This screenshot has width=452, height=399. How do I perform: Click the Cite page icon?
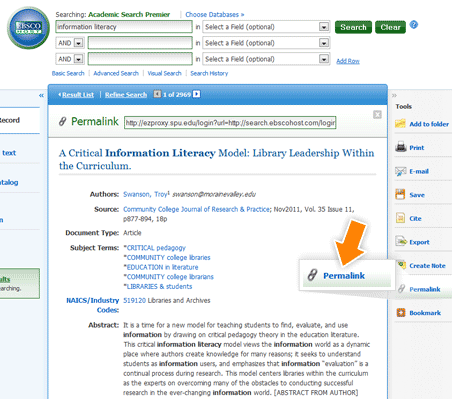coord(400,218)
